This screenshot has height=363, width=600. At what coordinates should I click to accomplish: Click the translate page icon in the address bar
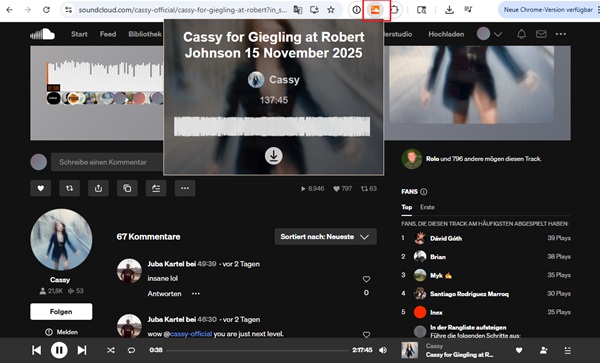coord(297,10)
